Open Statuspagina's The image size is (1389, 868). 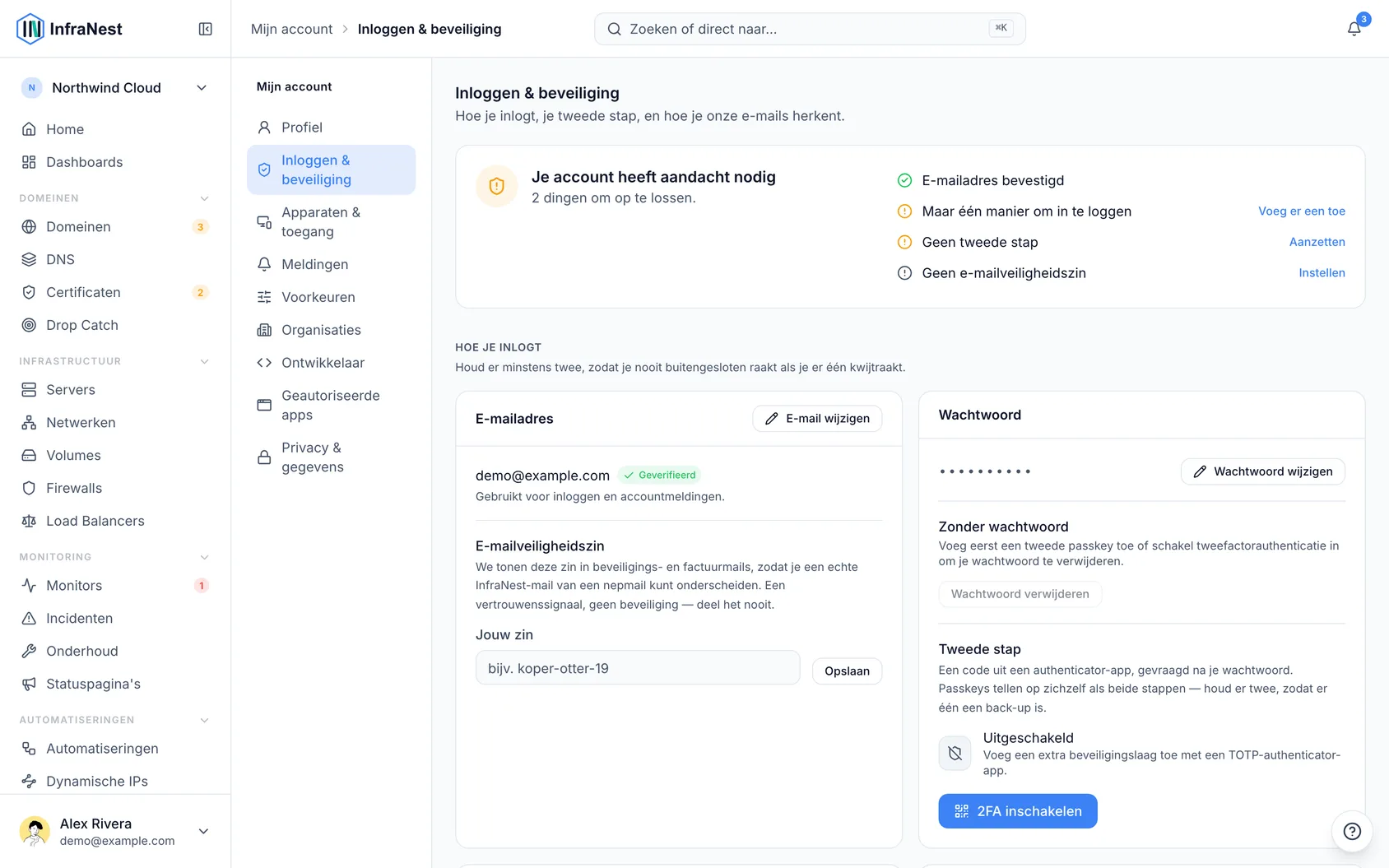click(115, 684)
